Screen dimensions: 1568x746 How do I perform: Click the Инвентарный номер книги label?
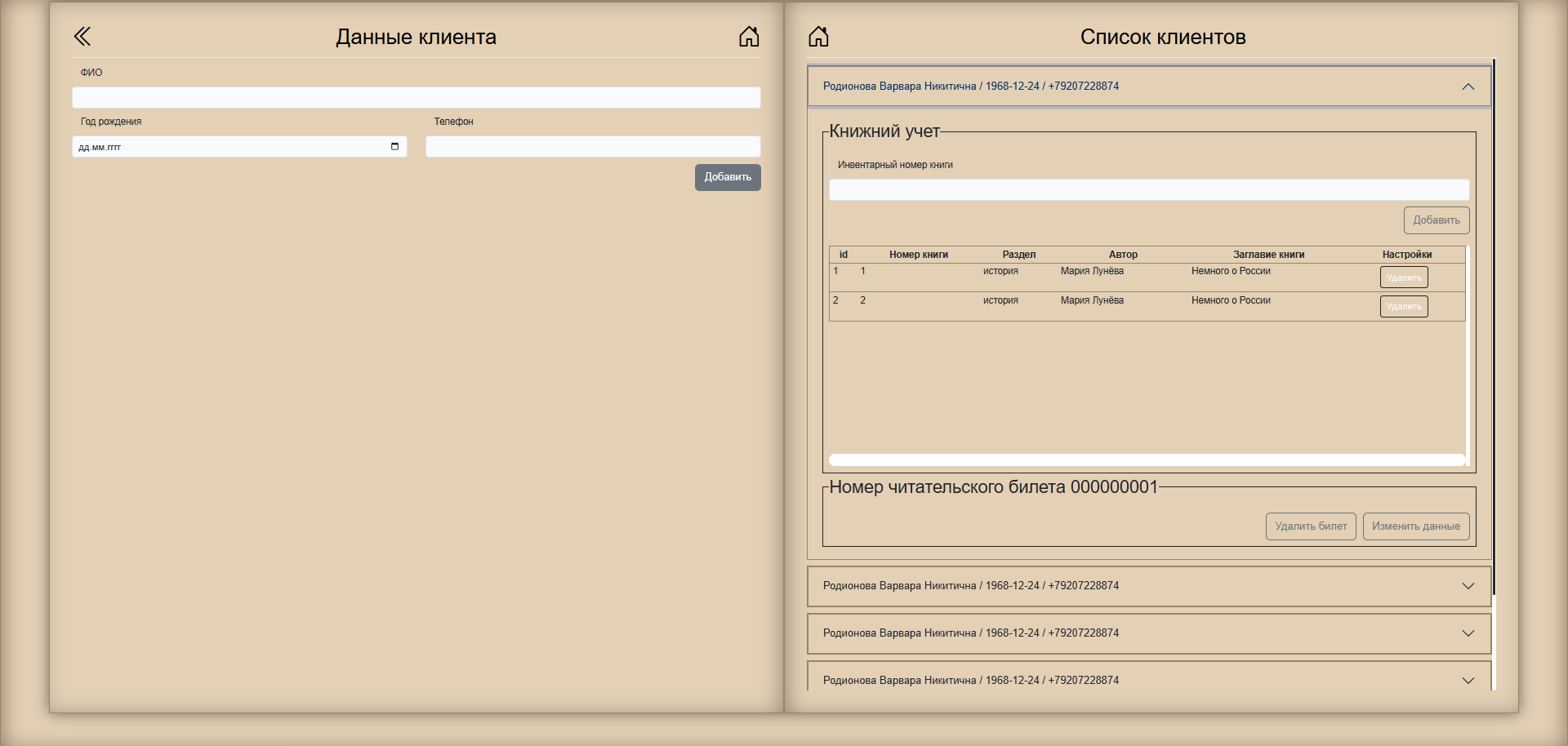tap(895, 165)
